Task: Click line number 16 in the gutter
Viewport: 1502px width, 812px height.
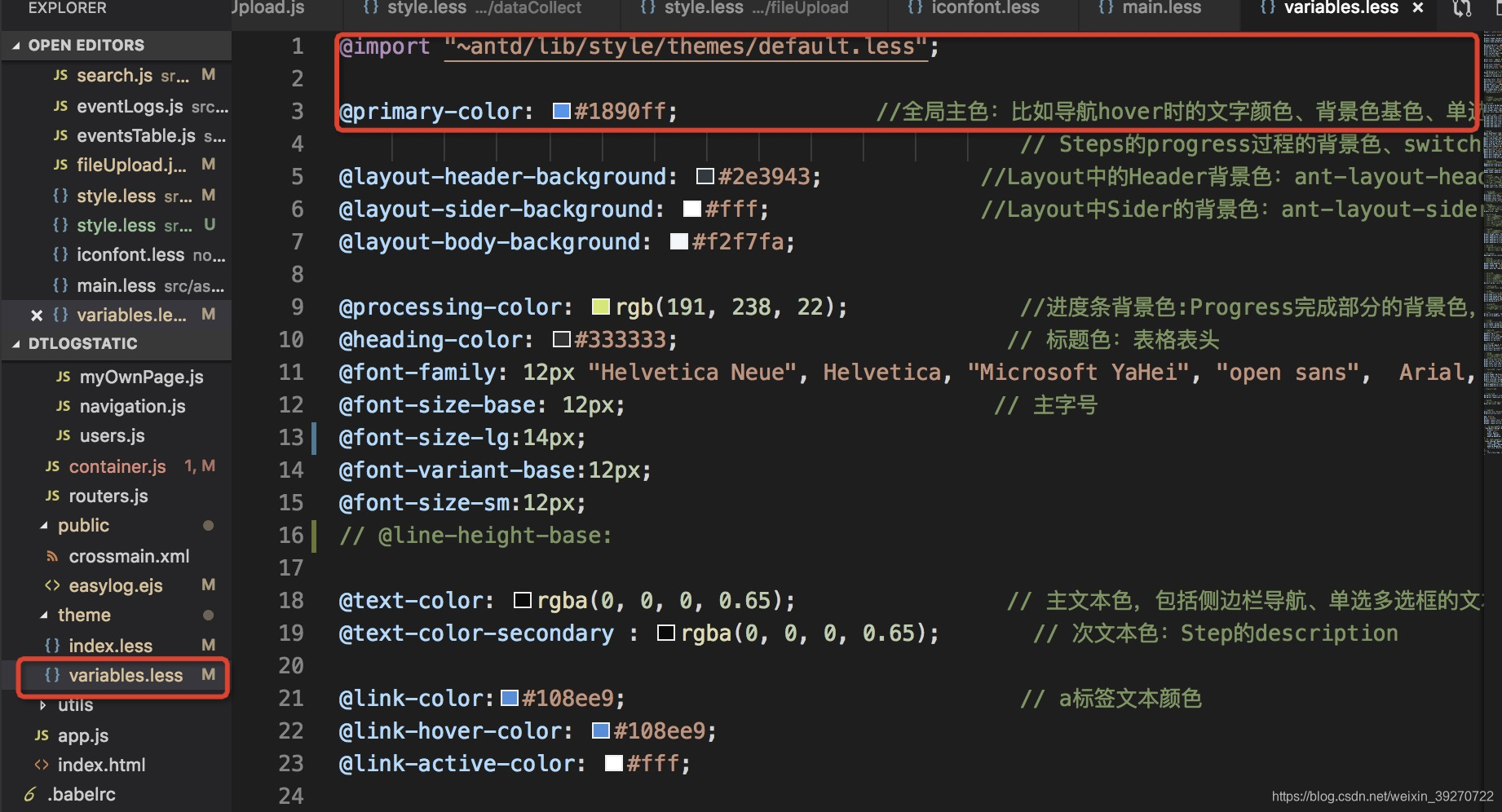Action: (x=291, y=536)
